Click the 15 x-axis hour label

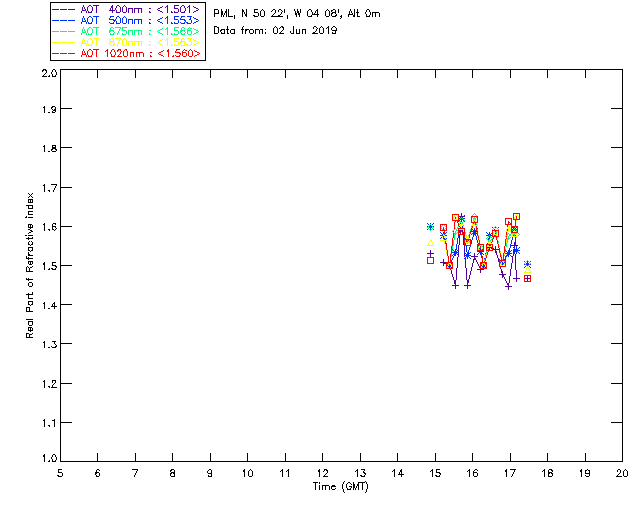(435, 473)
